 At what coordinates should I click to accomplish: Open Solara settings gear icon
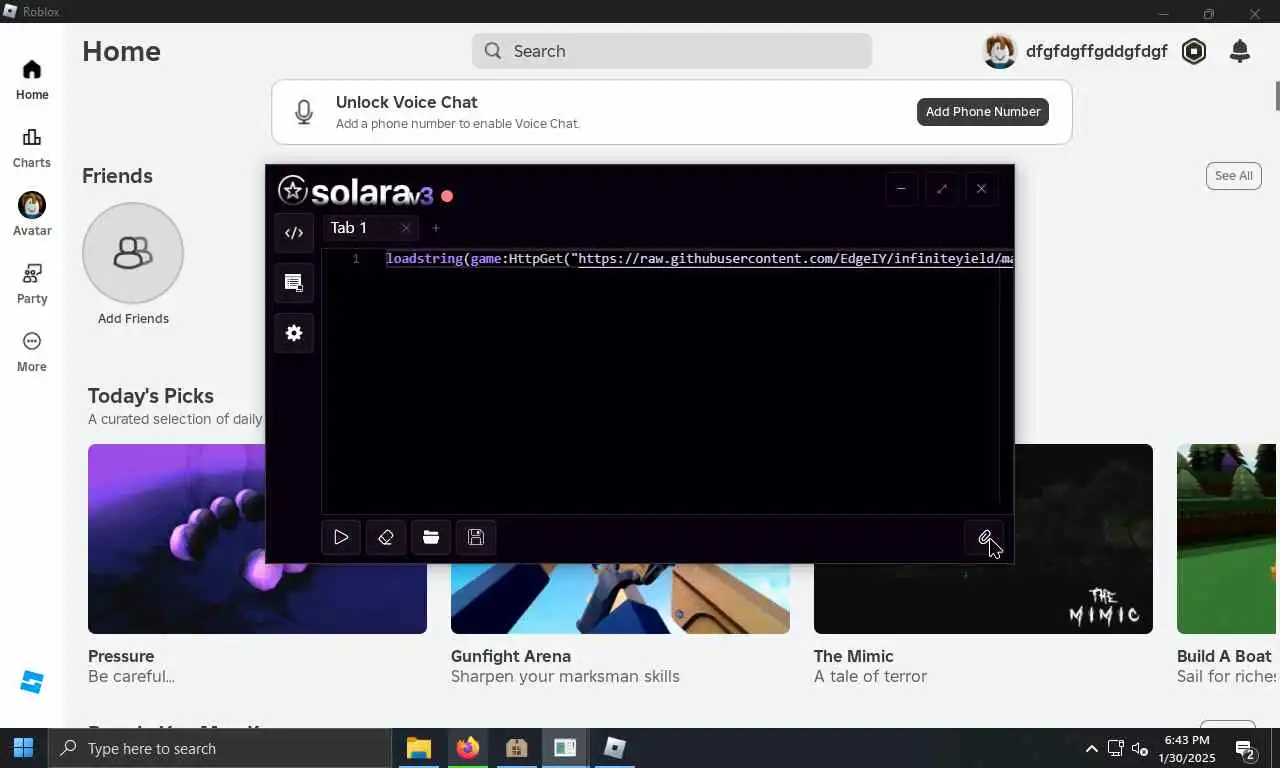[x=294, y=333]
